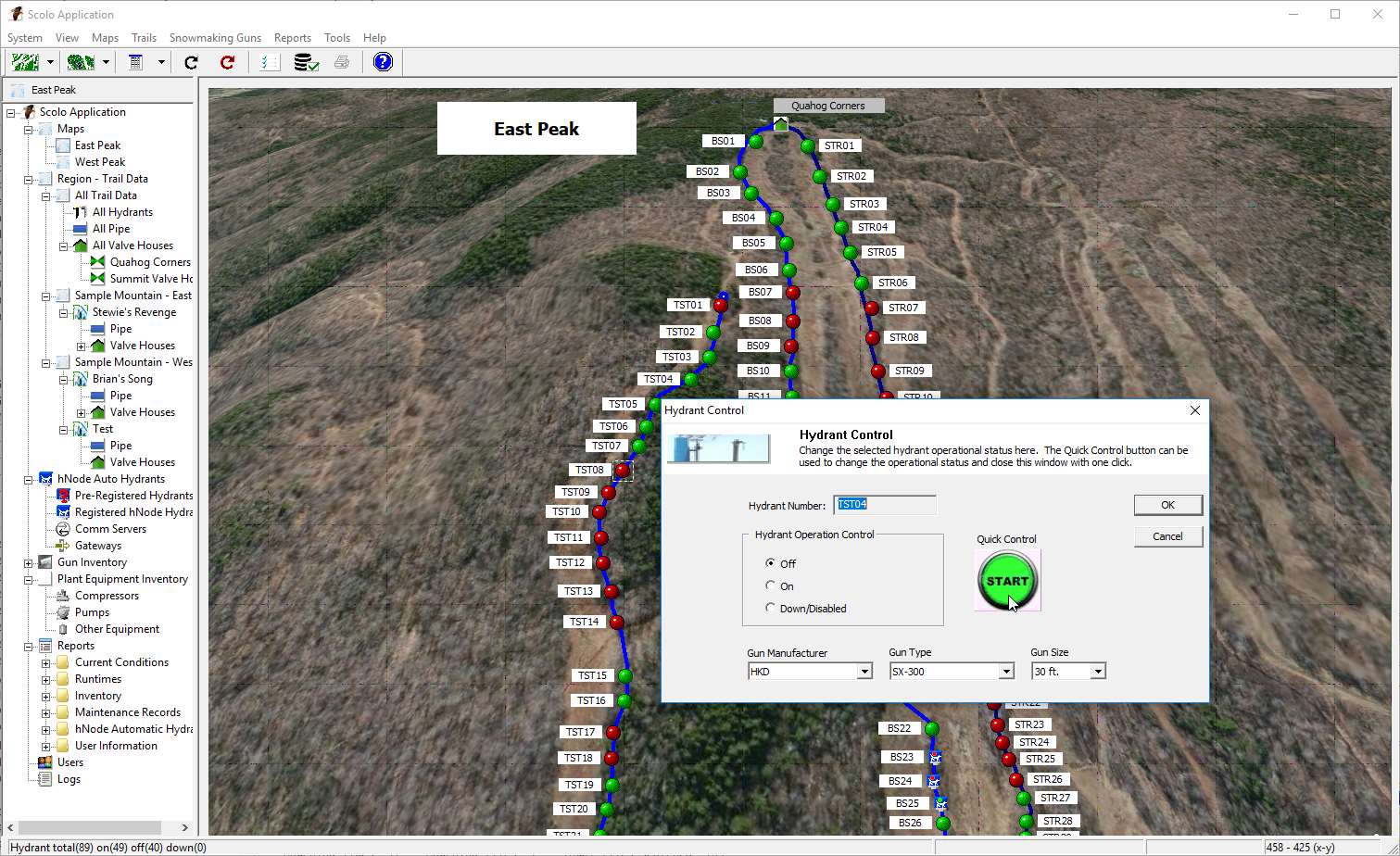Open the Trails menu
The image size is (1400, 856).
point(144,38)
